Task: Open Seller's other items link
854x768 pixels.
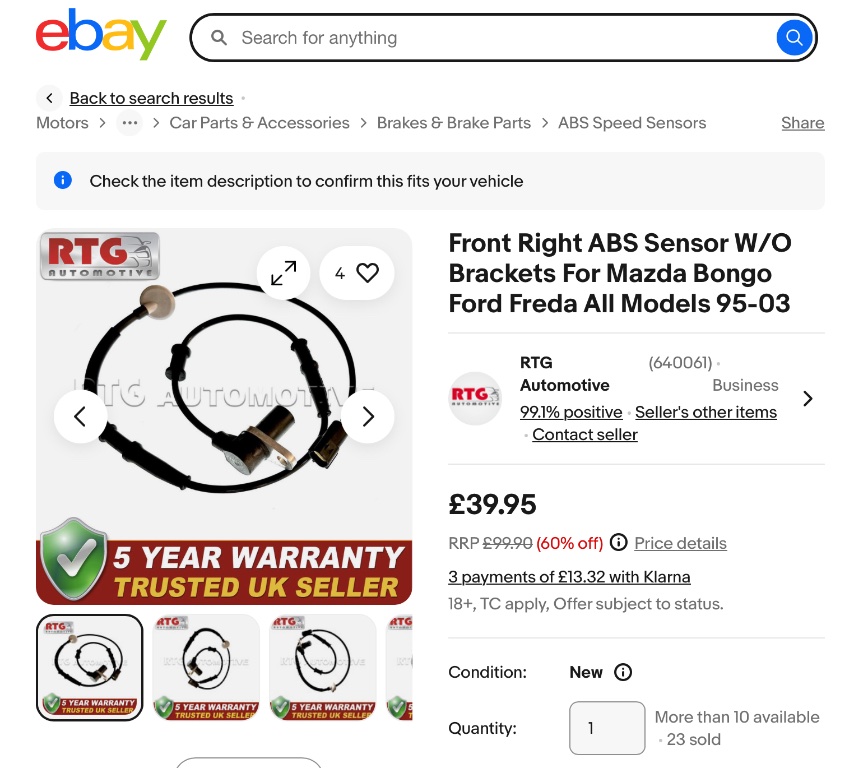Action: tap(705, 412)
